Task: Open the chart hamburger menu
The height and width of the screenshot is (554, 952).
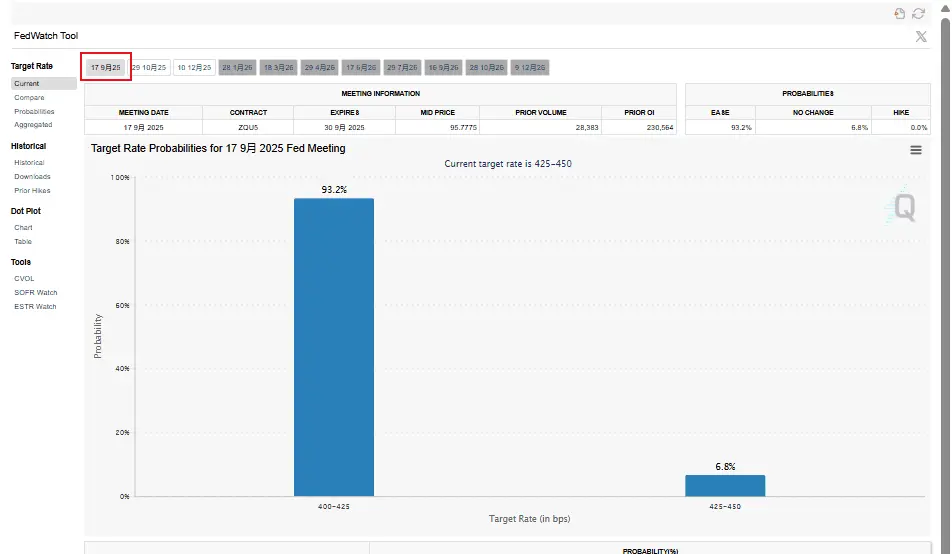Action: click(916, 150)
